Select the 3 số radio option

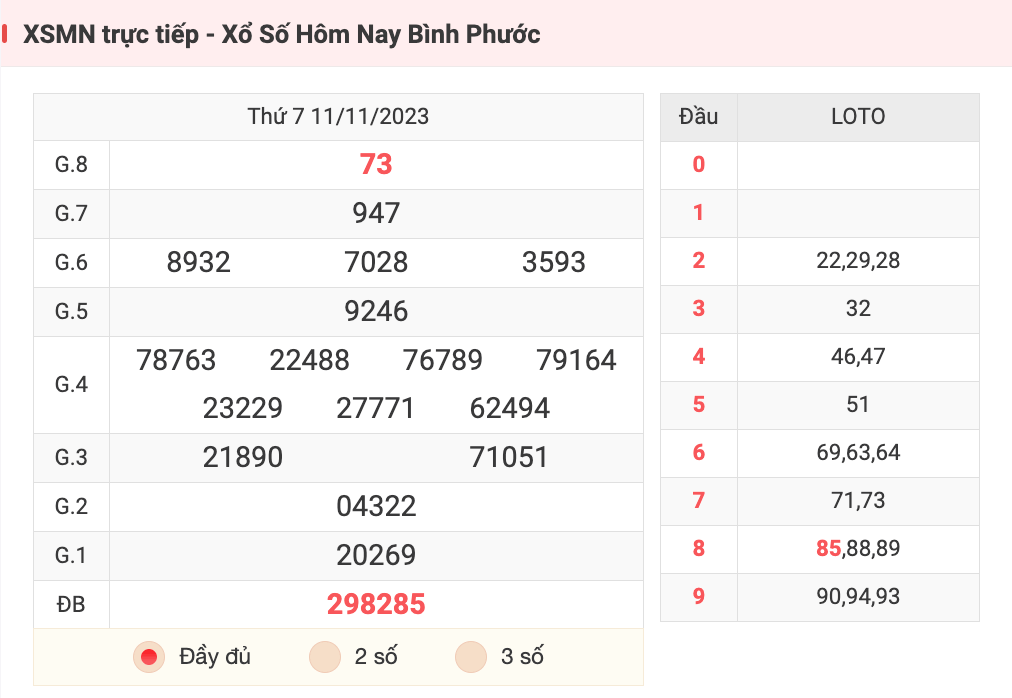(471, 657)
